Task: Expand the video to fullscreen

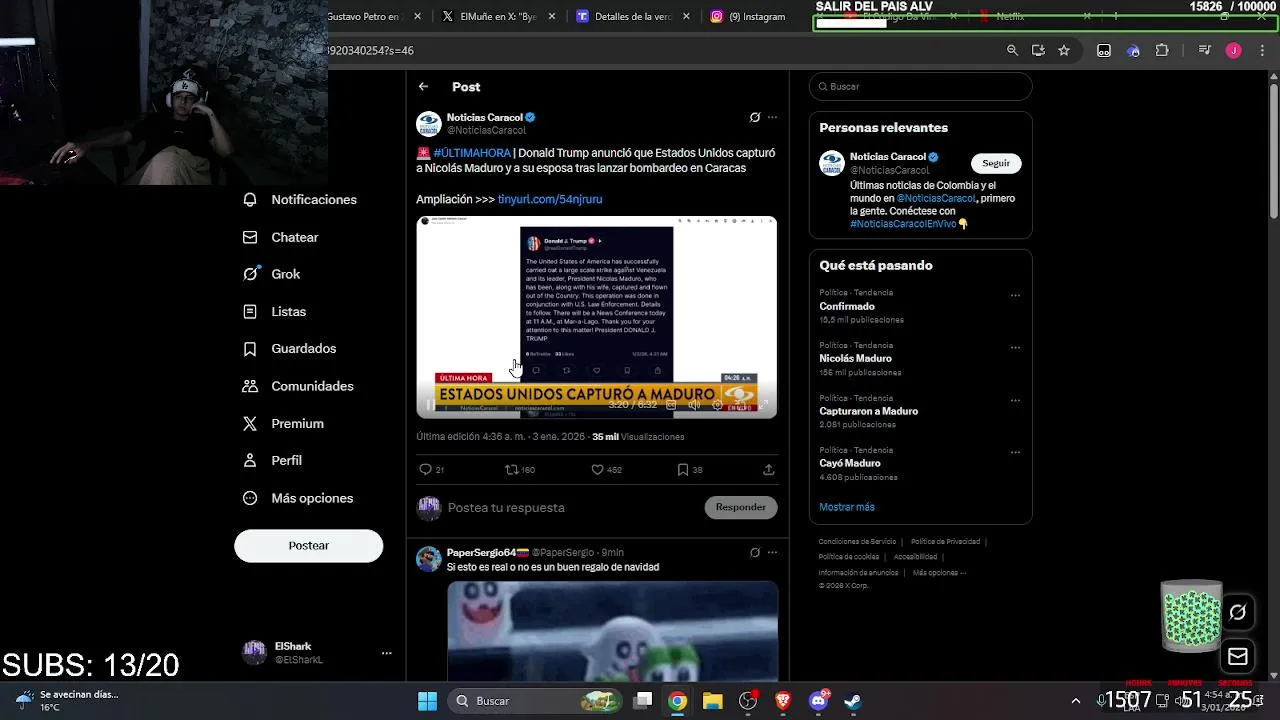Action: pyautogui.click(x=764, y=405)
